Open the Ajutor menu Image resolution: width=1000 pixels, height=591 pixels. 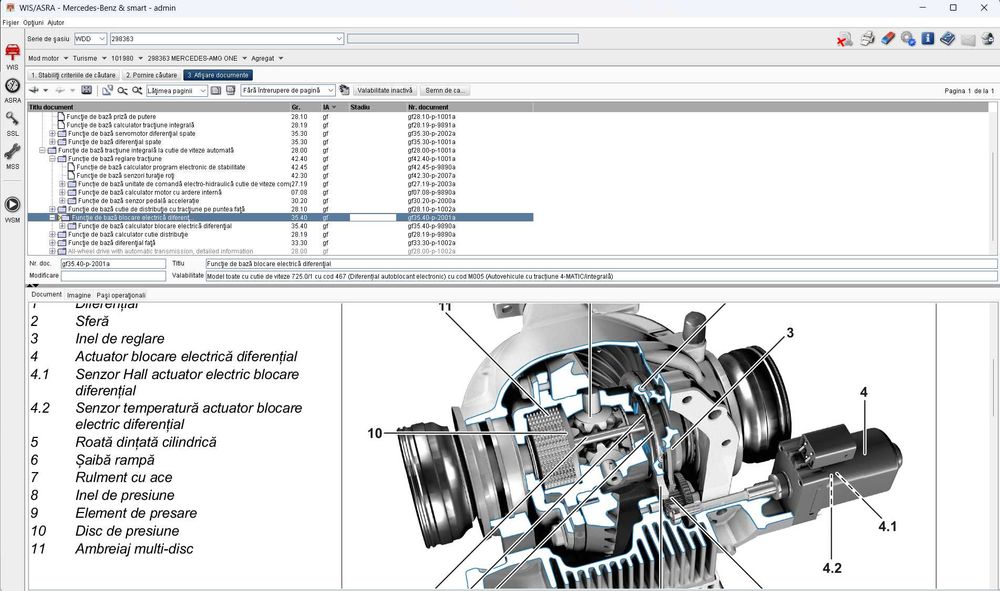click(55, 22)
